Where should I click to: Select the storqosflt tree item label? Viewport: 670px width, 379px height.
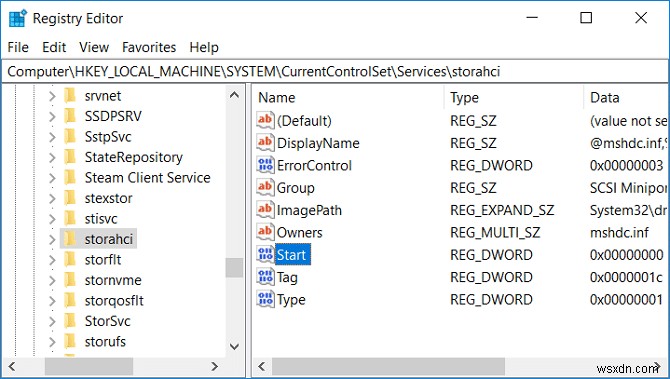point(114,300)
